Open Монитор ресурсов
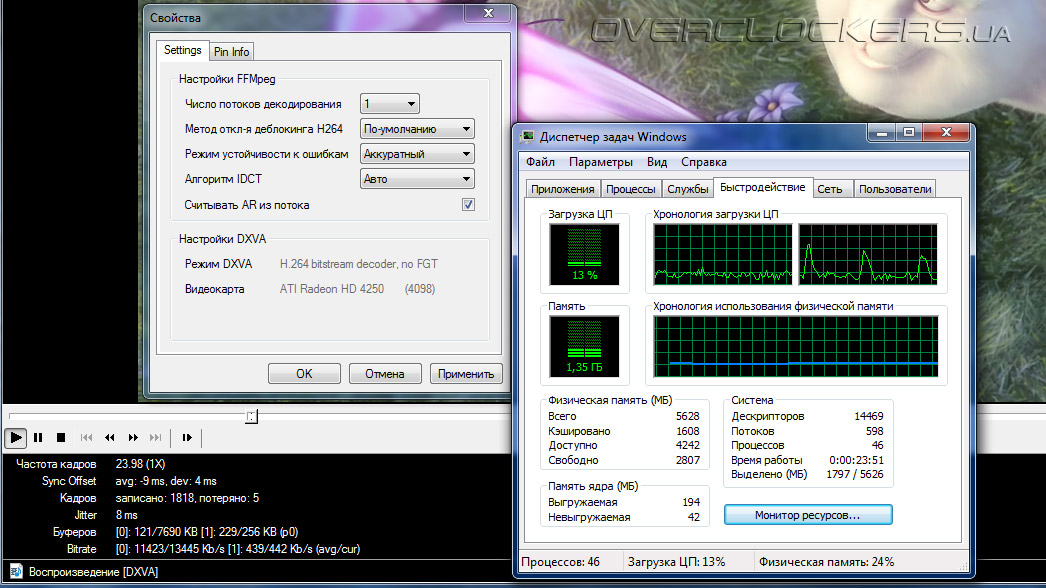Screen dimensions: 1046x588 [x=808, y=515]
